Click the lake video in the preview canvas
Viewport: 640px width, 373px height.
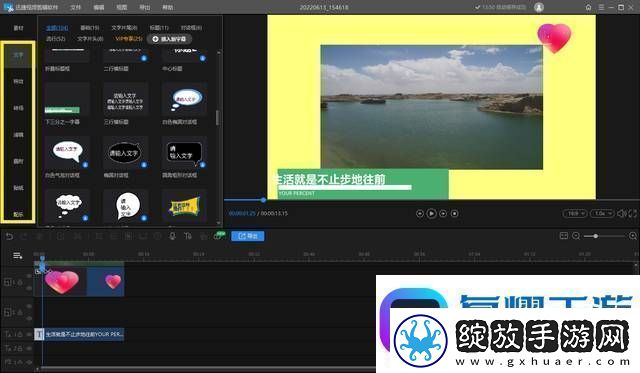pos(431,107)
